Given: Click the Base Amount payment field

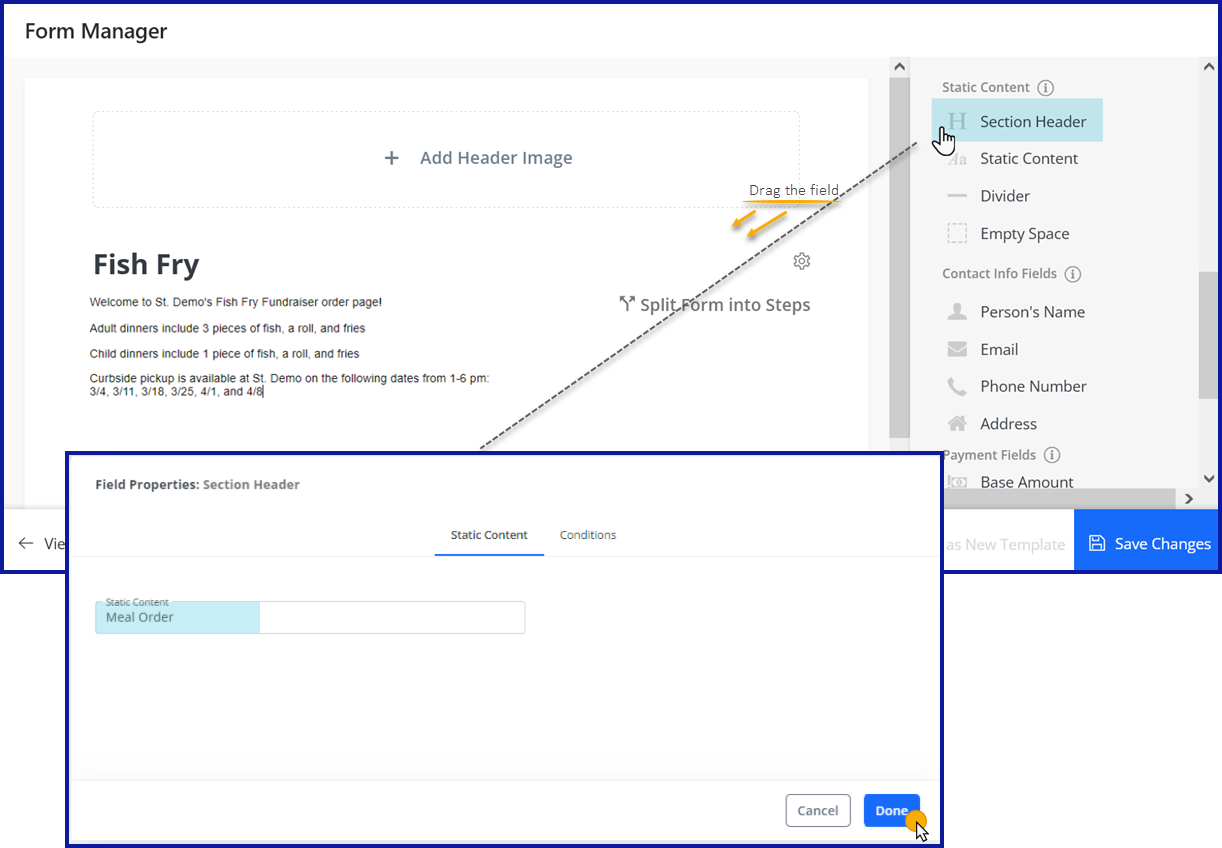Looking at the screenshot, I should click(1026, 481).
